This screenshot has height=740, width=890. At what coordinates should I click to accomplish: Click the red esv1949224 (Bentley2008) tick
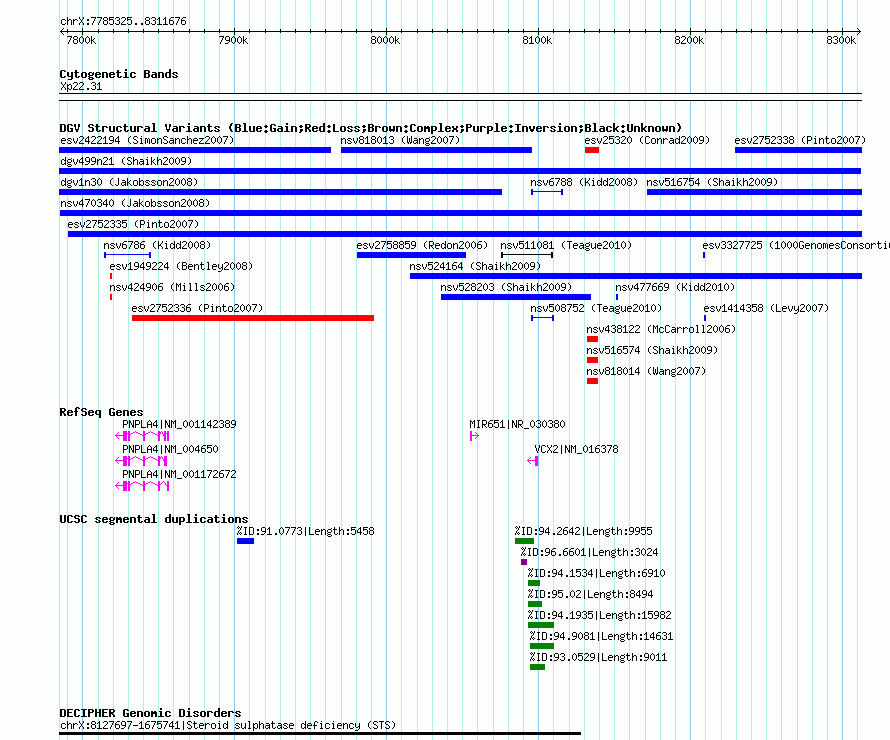pos(111,276)
